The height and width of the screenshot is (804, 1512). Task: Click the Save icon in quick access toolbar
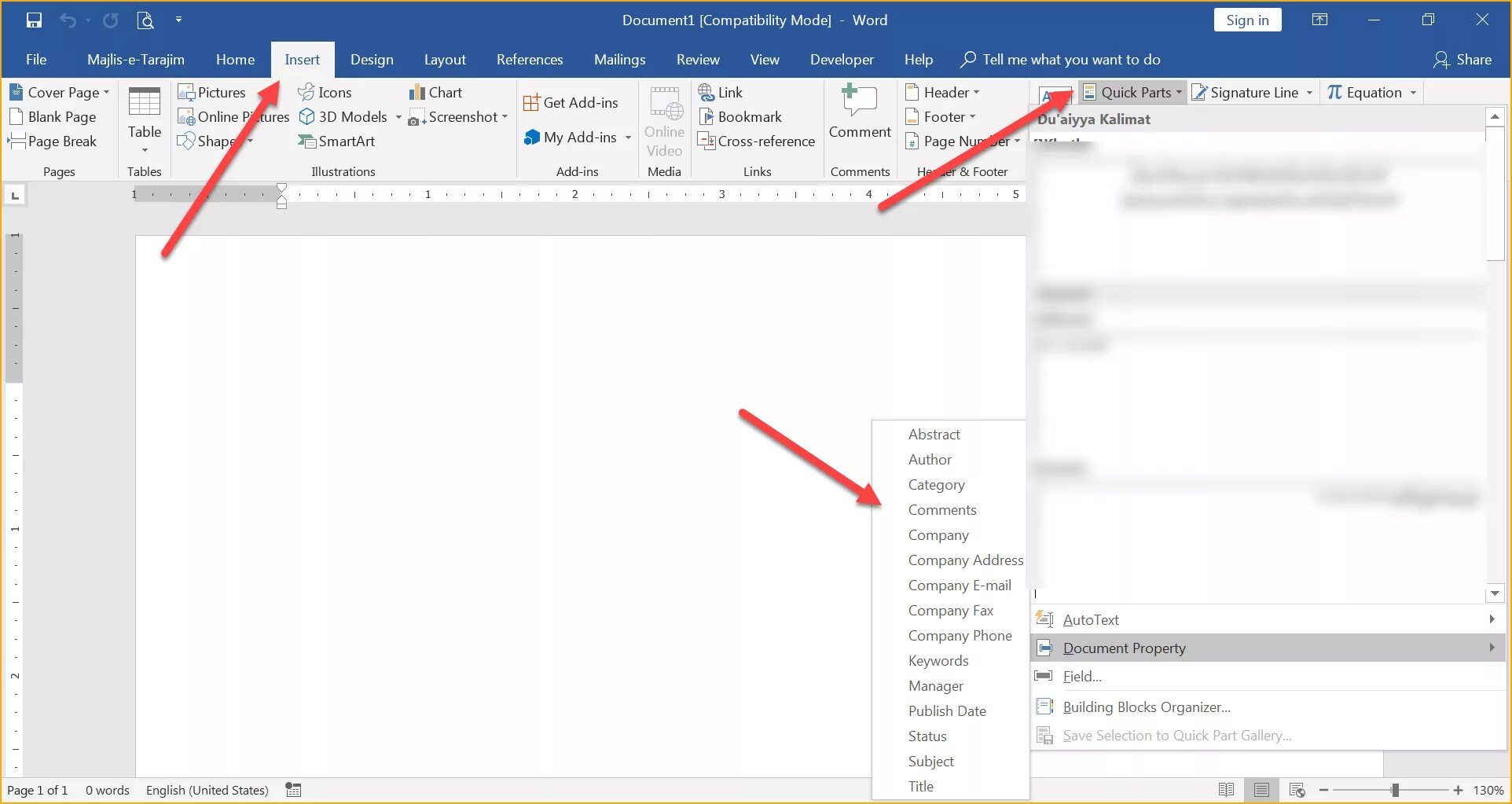(x=34, y=20)
